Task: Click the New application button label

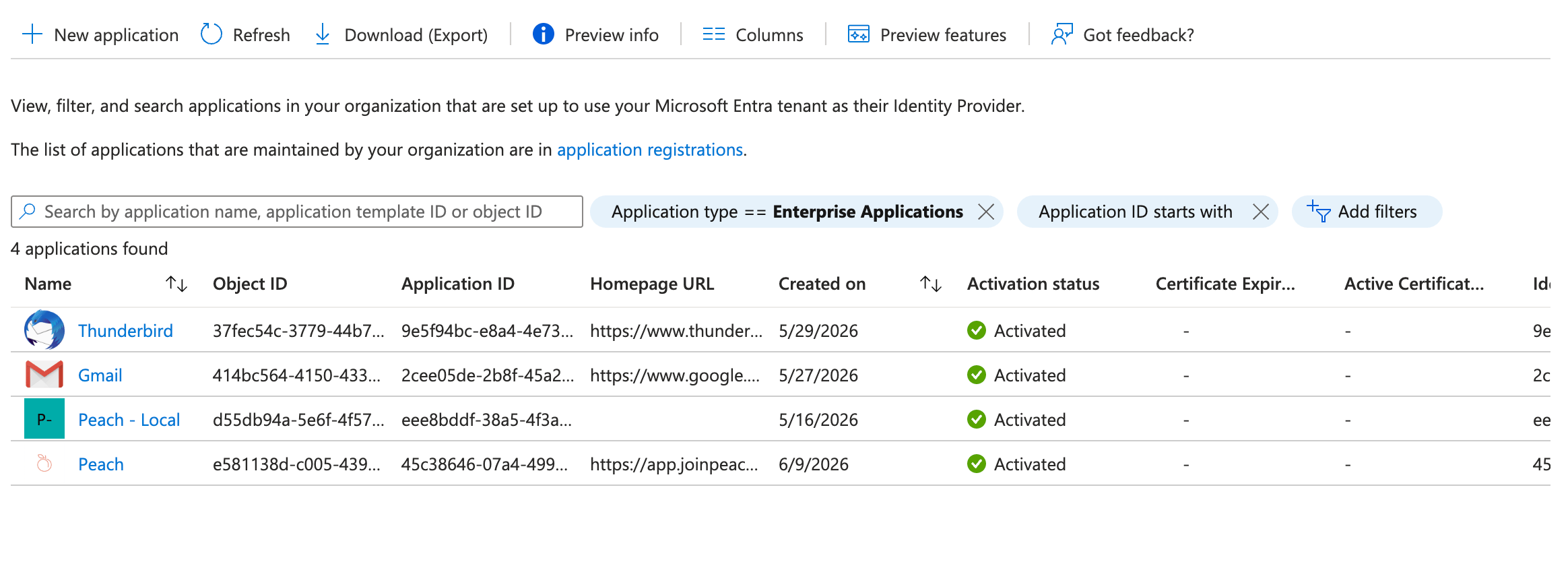Action: pyautogui.click(x=117, y=35)
